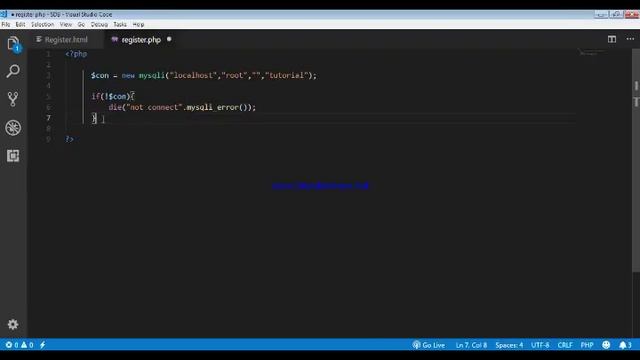Click Ln 7, Col 8 cursor position
640x360 pixels.
pyautogui.click(x=471, y=345)
